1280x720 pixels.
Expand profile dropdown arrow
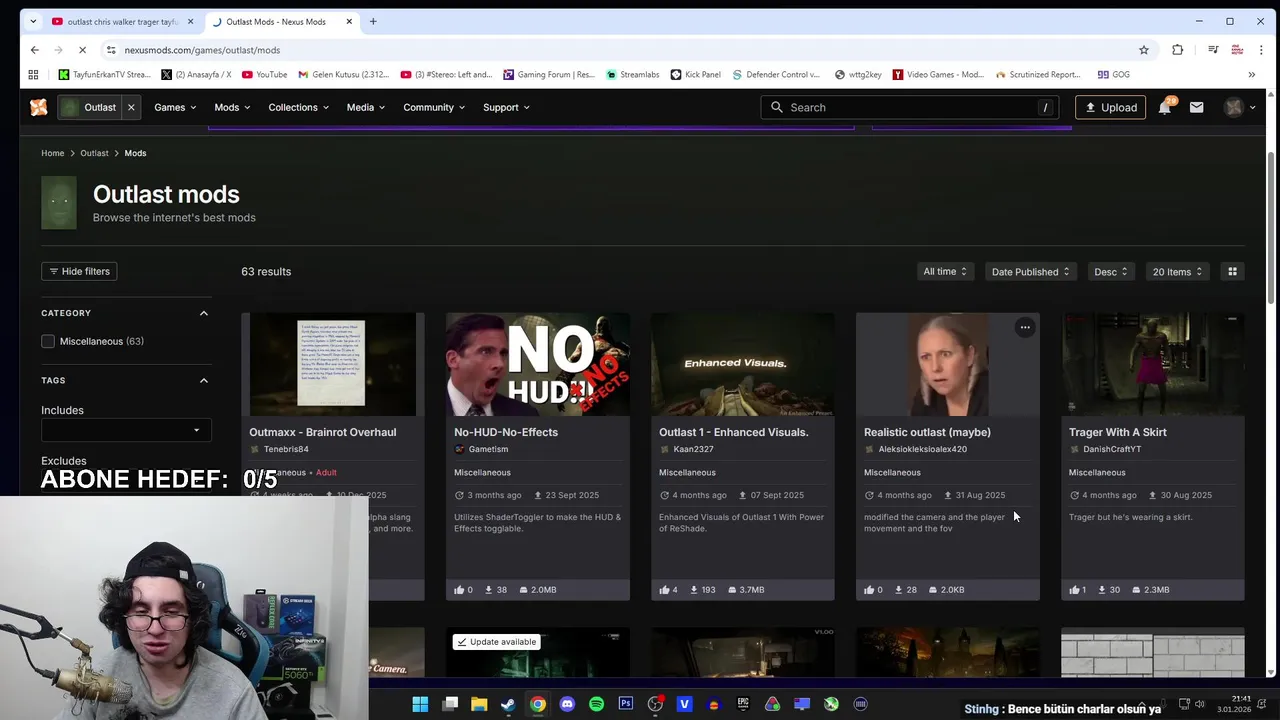point(1252,107)
